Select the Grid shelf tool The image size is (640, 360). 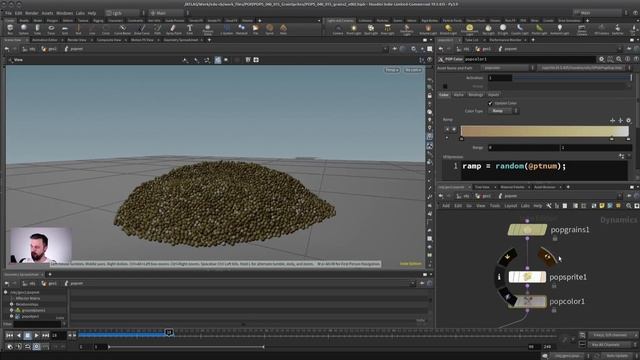pos(64,29)
